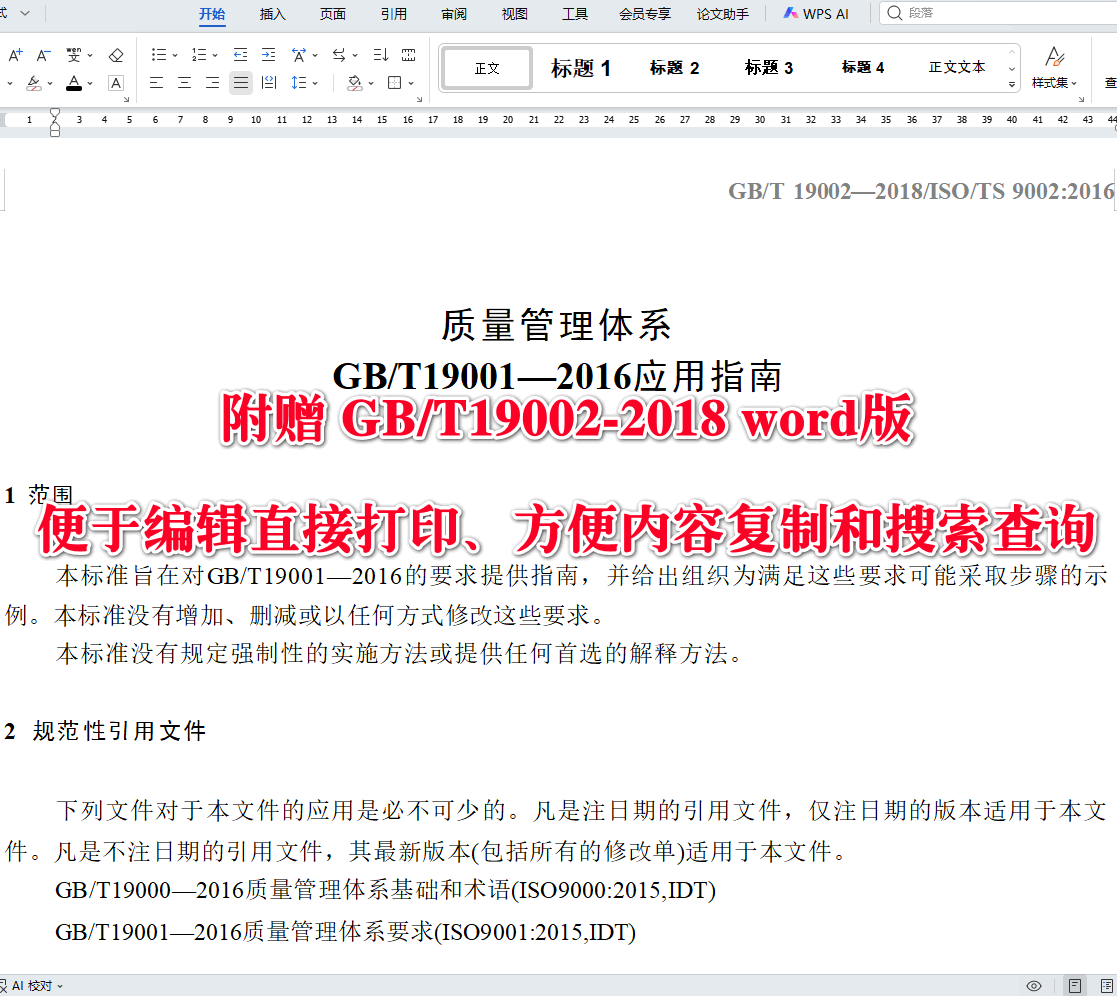Insert bulleted list
The image size is (1117, 996).
tap(159, 55)
